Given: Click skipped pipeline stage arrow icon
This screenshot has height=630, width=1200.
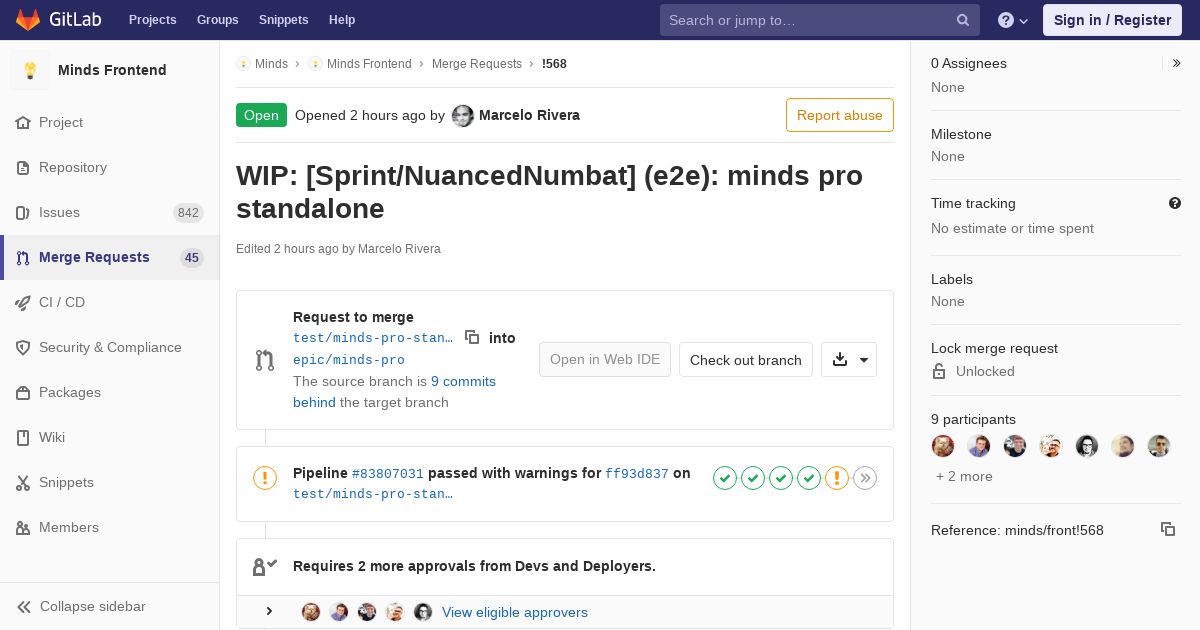Looking at the screenshot, I should tap(865, 478).
